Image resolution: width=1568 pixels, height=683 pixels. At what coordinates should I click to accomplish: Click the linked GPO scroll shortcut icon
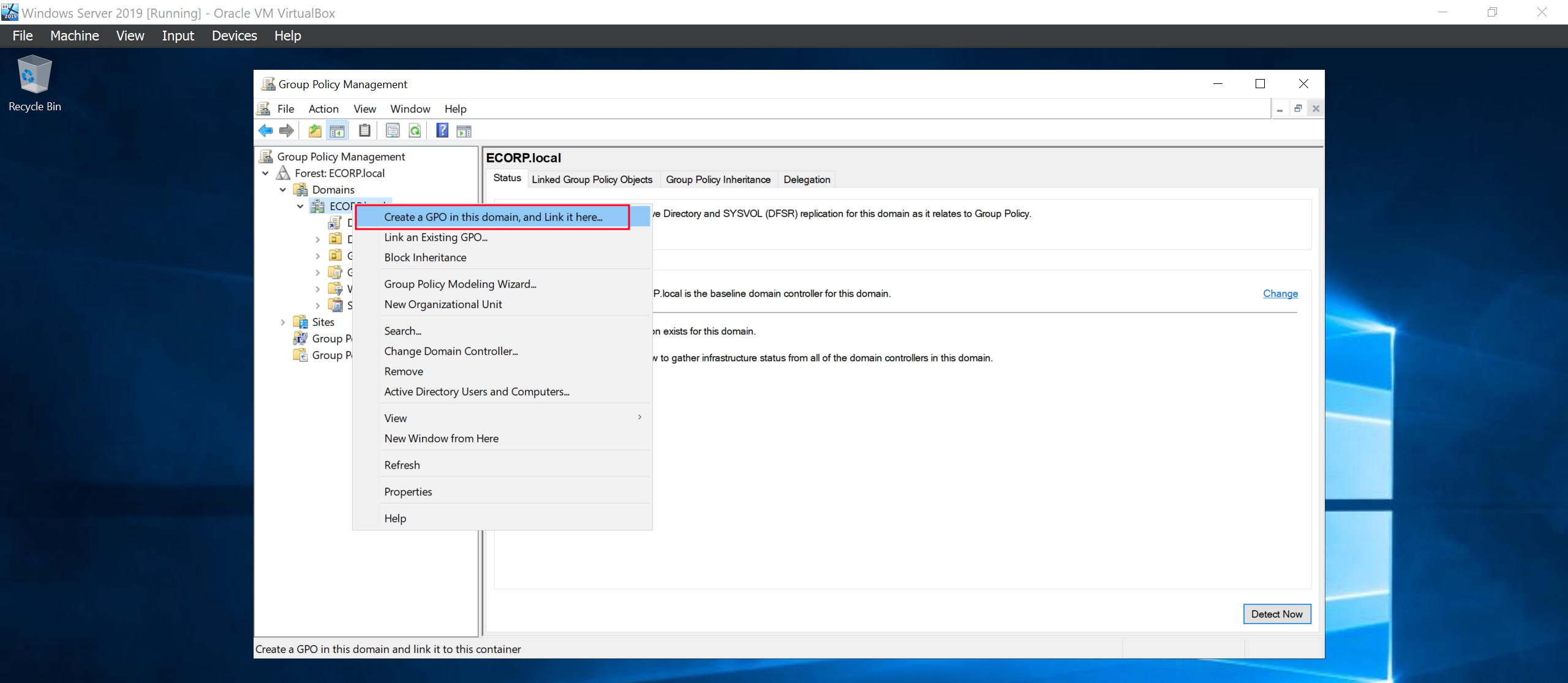(335, 222)
